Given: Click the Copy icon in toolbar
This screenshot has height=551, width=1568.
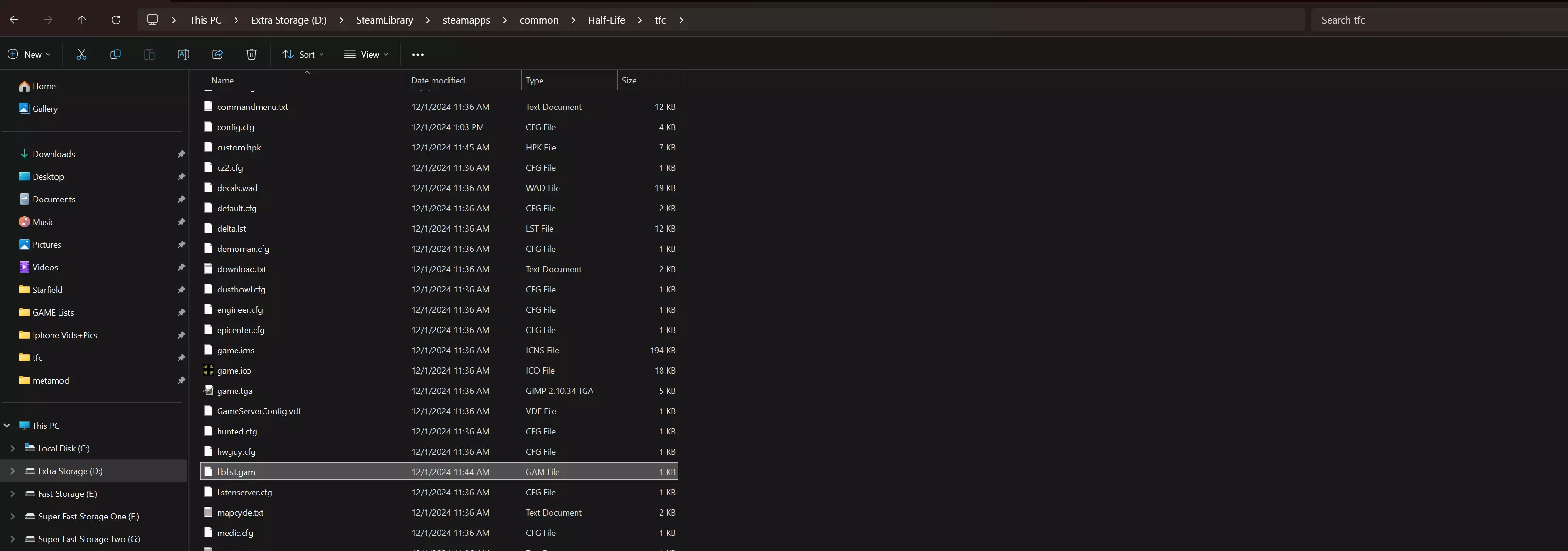Looking at the screenshot, I should (116, 55).
